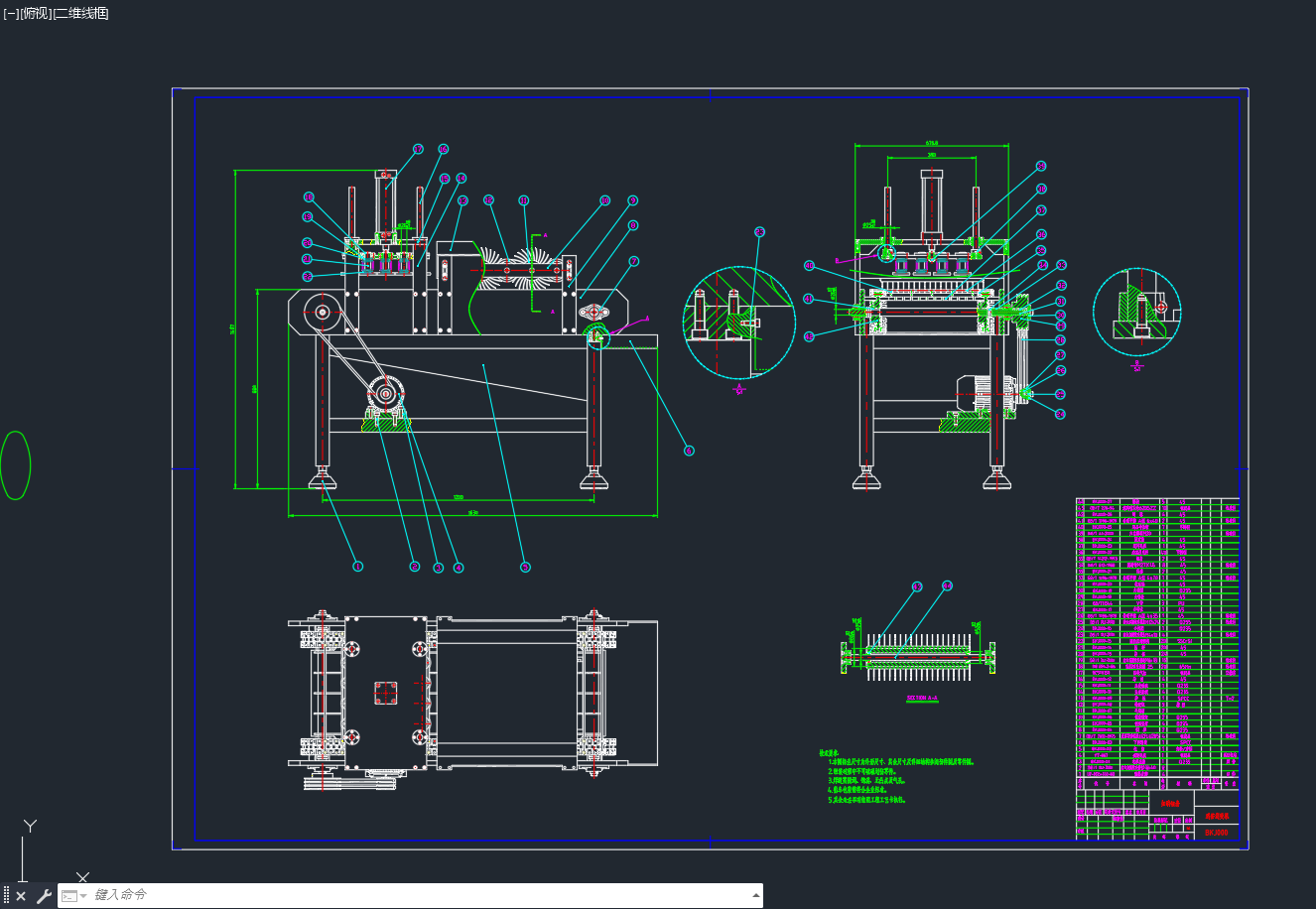Select the green ellipse beside the drawing

point(16,464)
